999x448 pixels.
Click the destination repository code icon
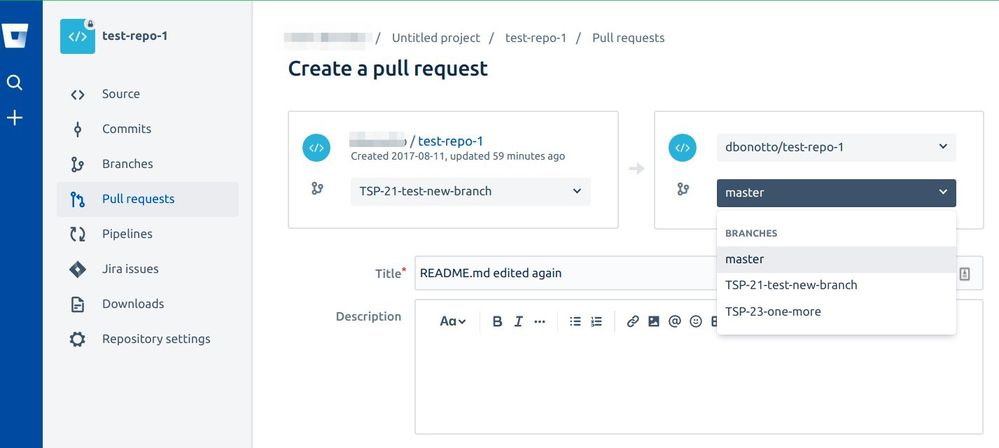(682, 148)
